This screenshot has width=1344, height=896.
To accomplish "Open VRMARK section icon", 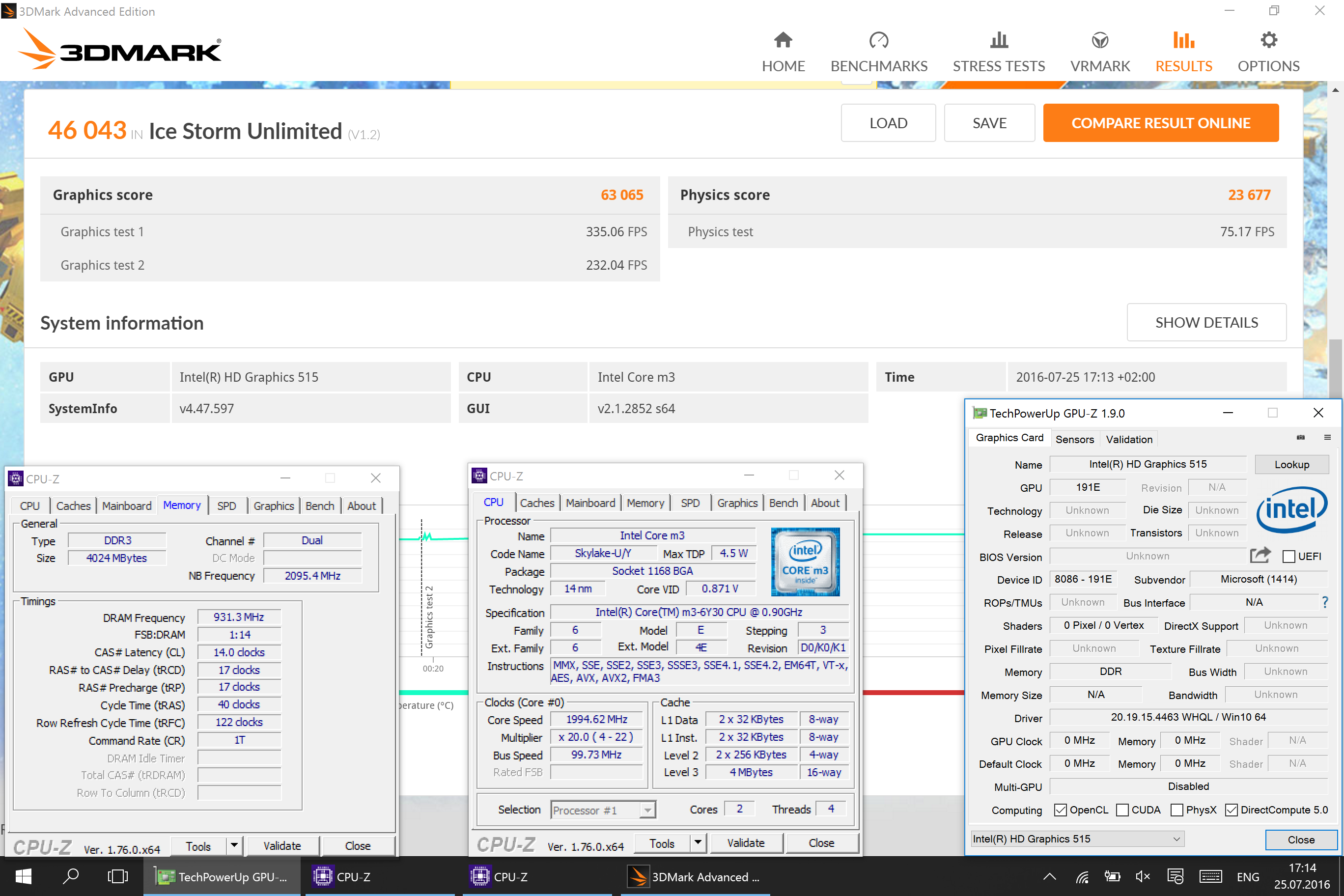I will (x=1100, y=40).
